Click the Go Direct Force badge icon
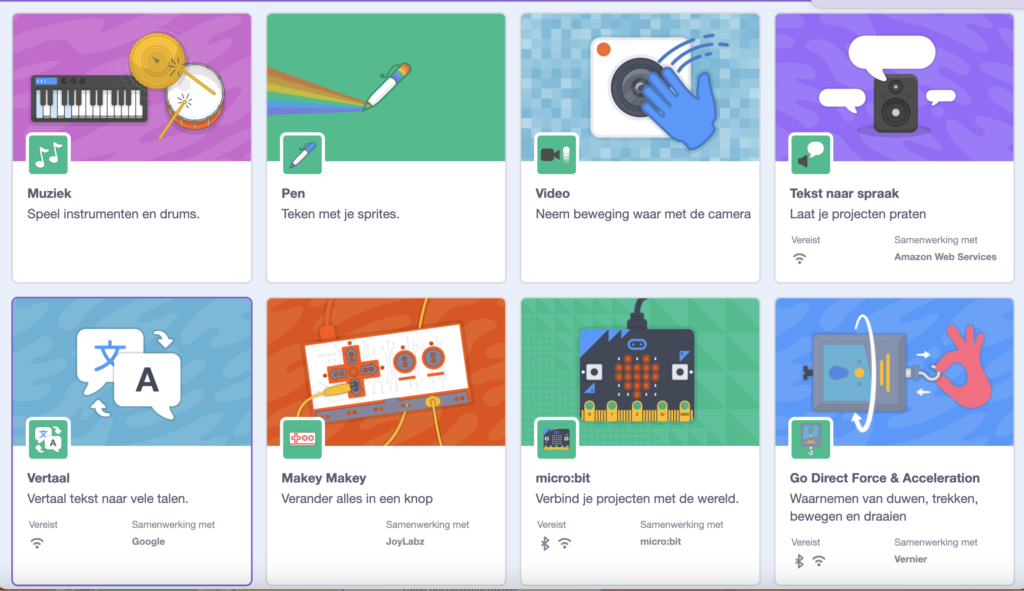This screenshot has height=591, width=1024. coord(810,438)
